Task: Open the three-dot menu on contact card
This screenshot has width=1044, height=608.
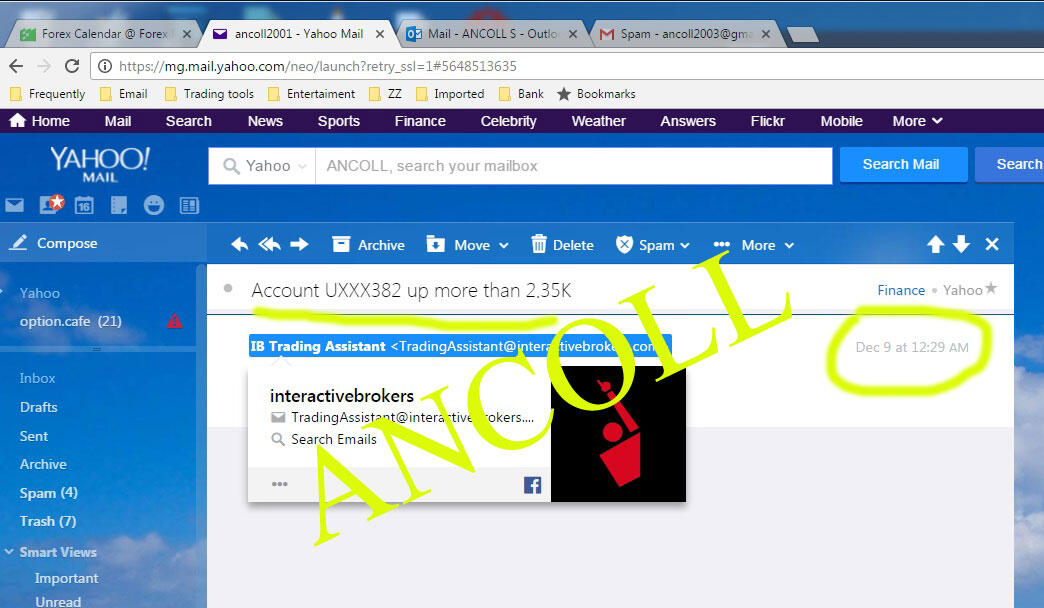Action: point(280,484)
